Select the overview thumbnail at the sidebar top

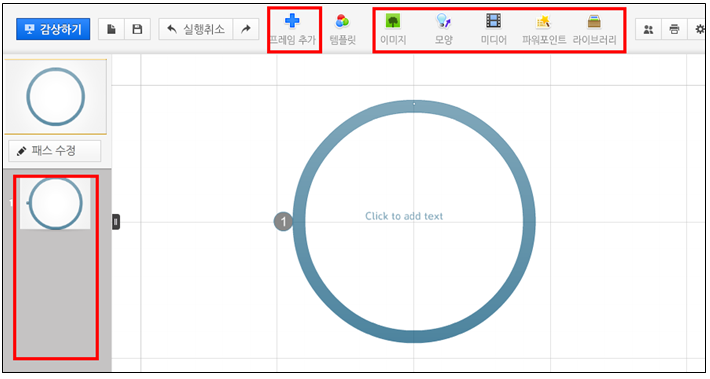tap(55, 96)
